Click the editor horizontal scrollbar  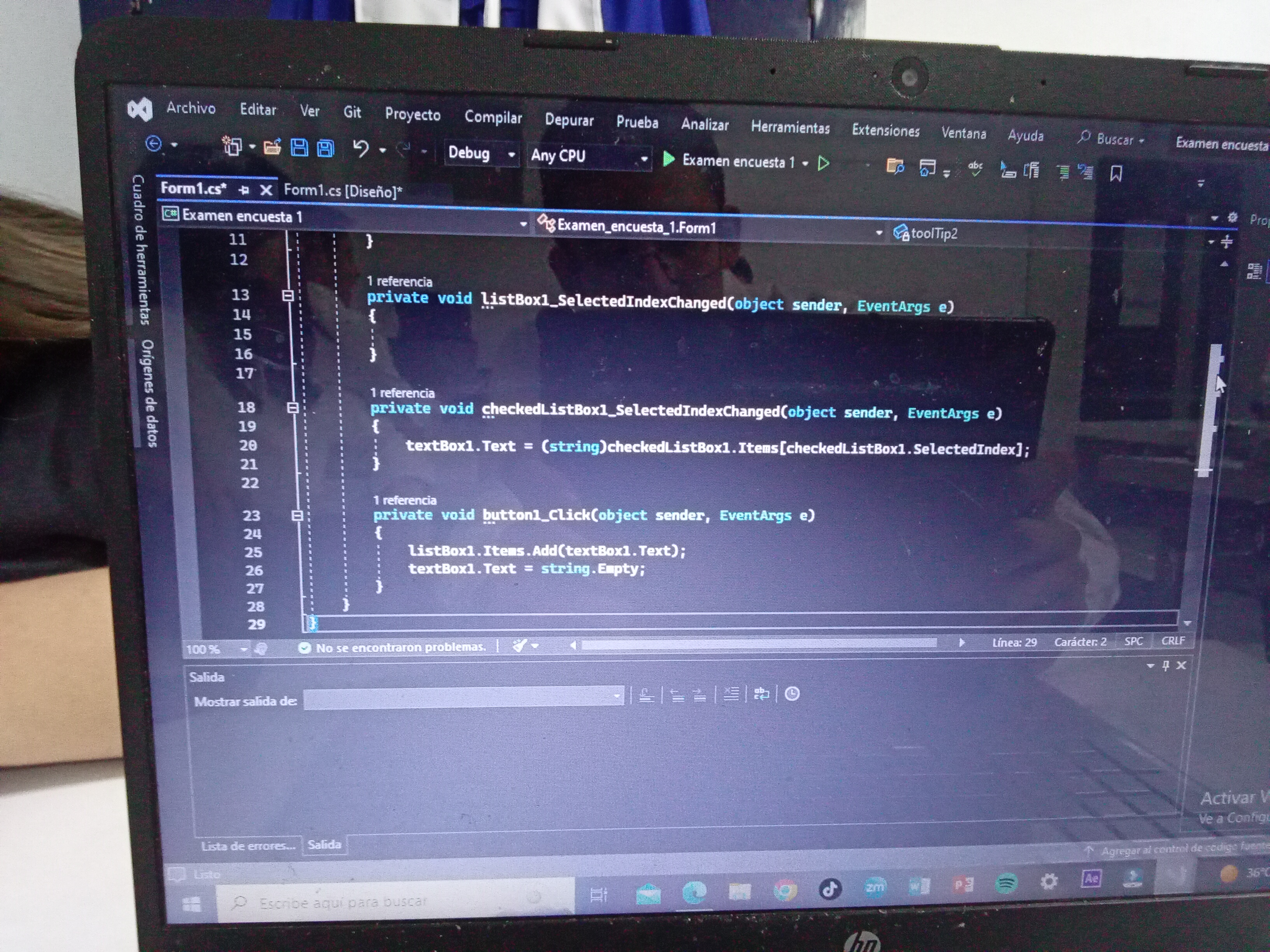coord(758,644)
